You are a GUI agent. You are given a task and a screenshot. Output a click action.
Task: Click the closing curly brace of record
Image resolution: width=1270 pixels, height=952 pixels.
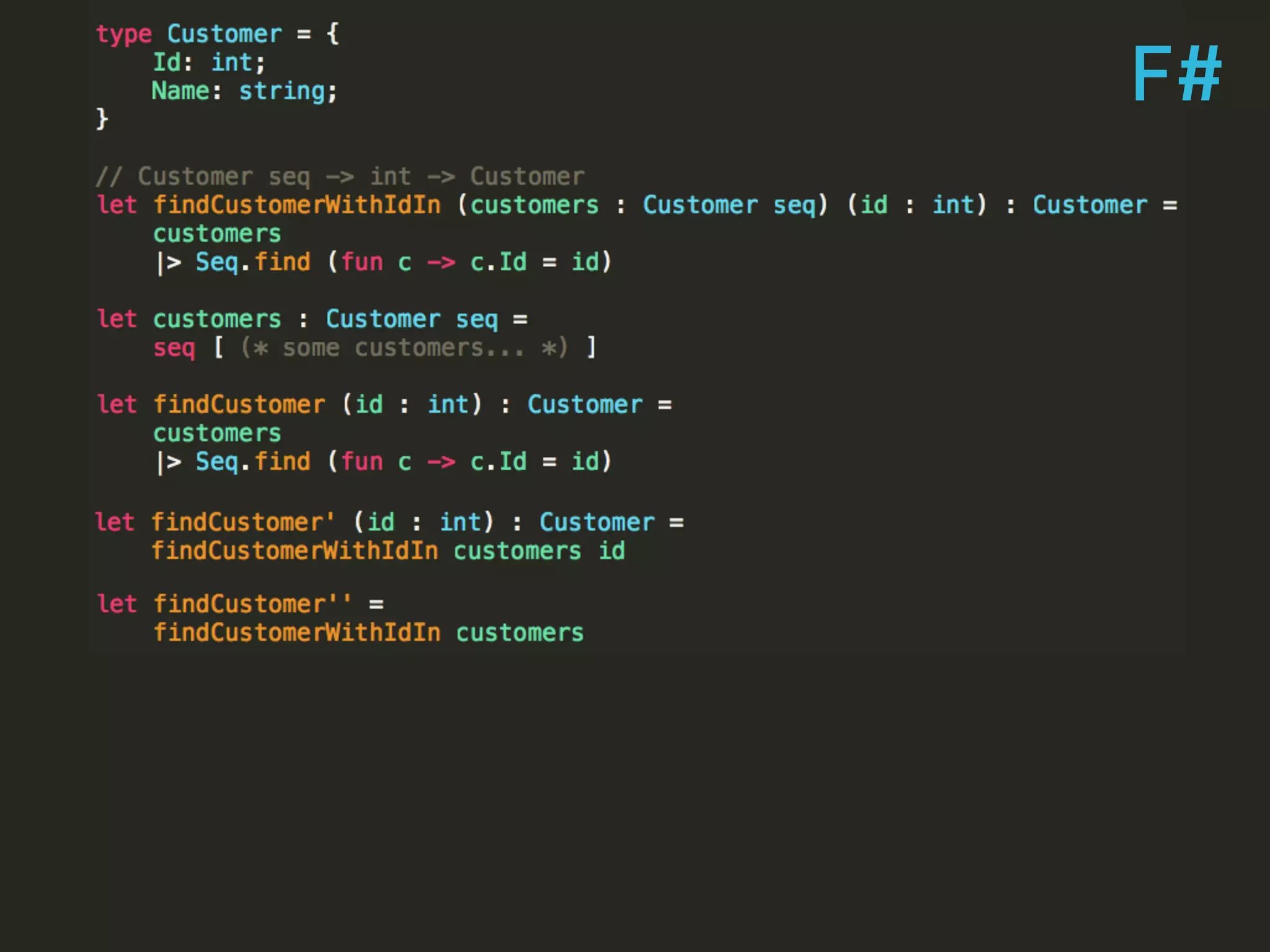coord(102,118)
